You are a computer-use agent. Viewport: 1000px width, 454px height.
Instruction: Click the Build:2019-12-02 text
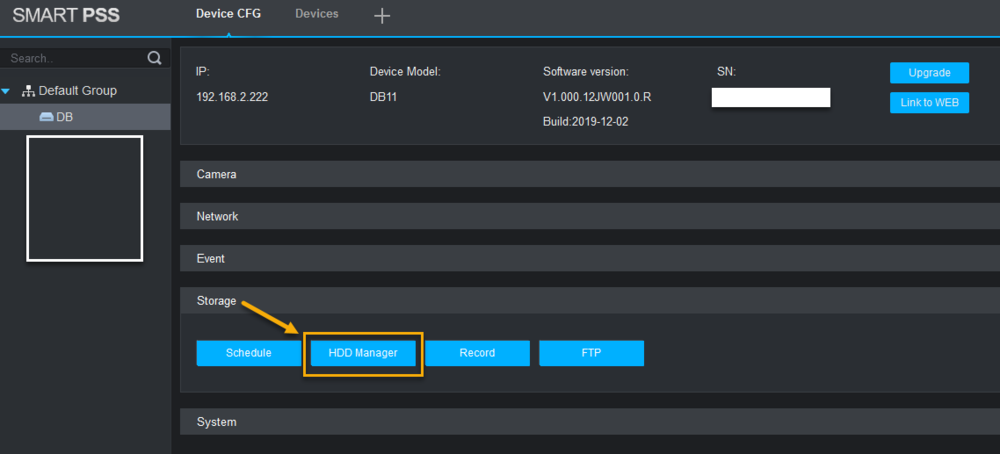585,121
